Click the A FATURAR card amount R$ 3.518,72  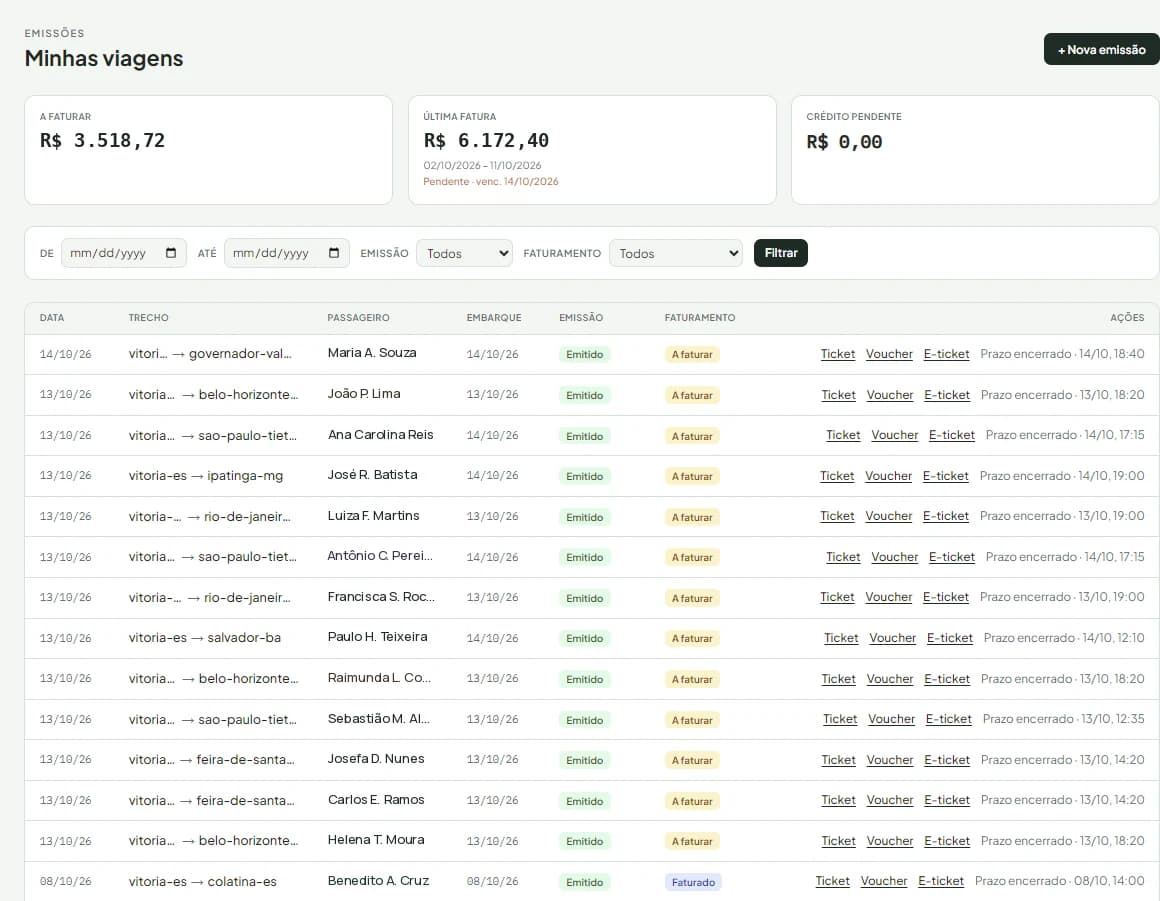pos(102,141)
